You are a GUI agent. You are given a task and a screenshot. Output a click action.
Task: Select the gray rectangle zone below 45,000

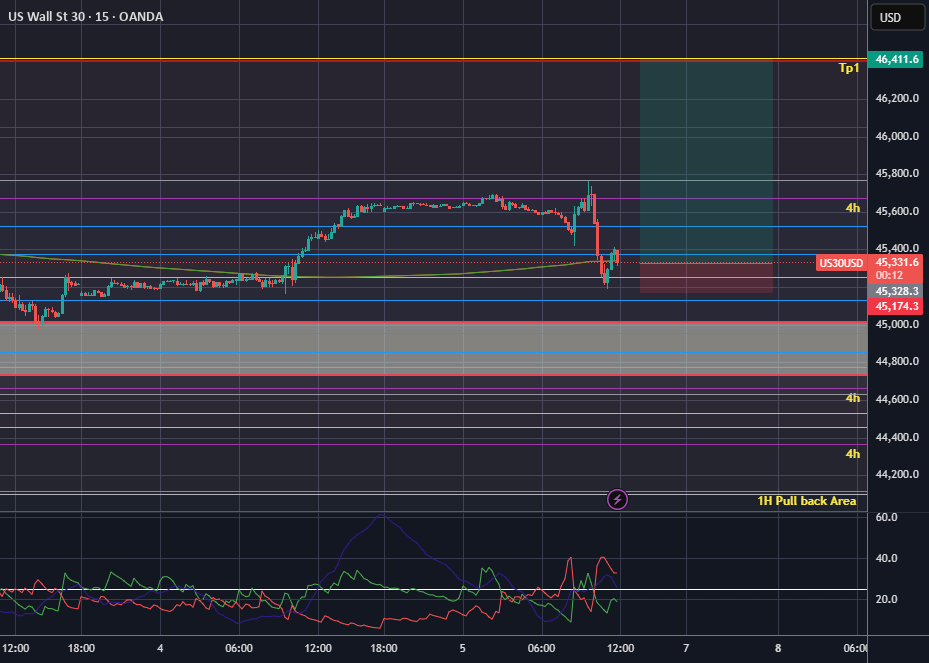433,348
